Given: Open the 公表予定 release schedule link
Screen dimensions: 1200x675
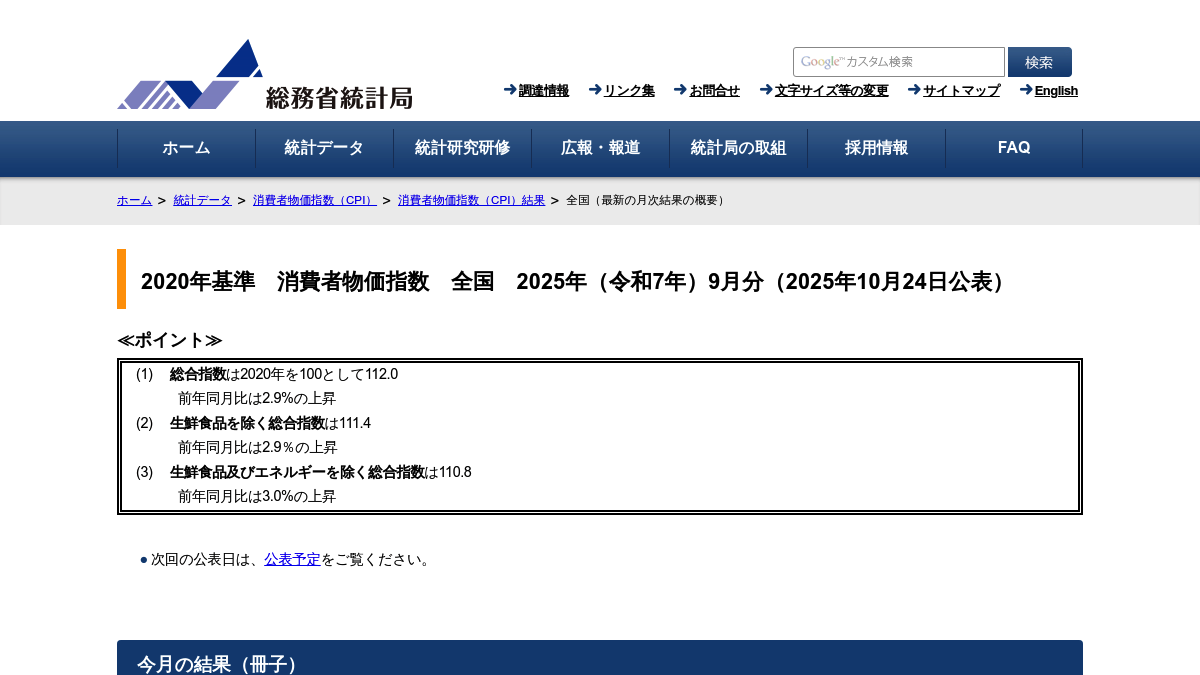Looking at the screenshot, I should point(292,559).
